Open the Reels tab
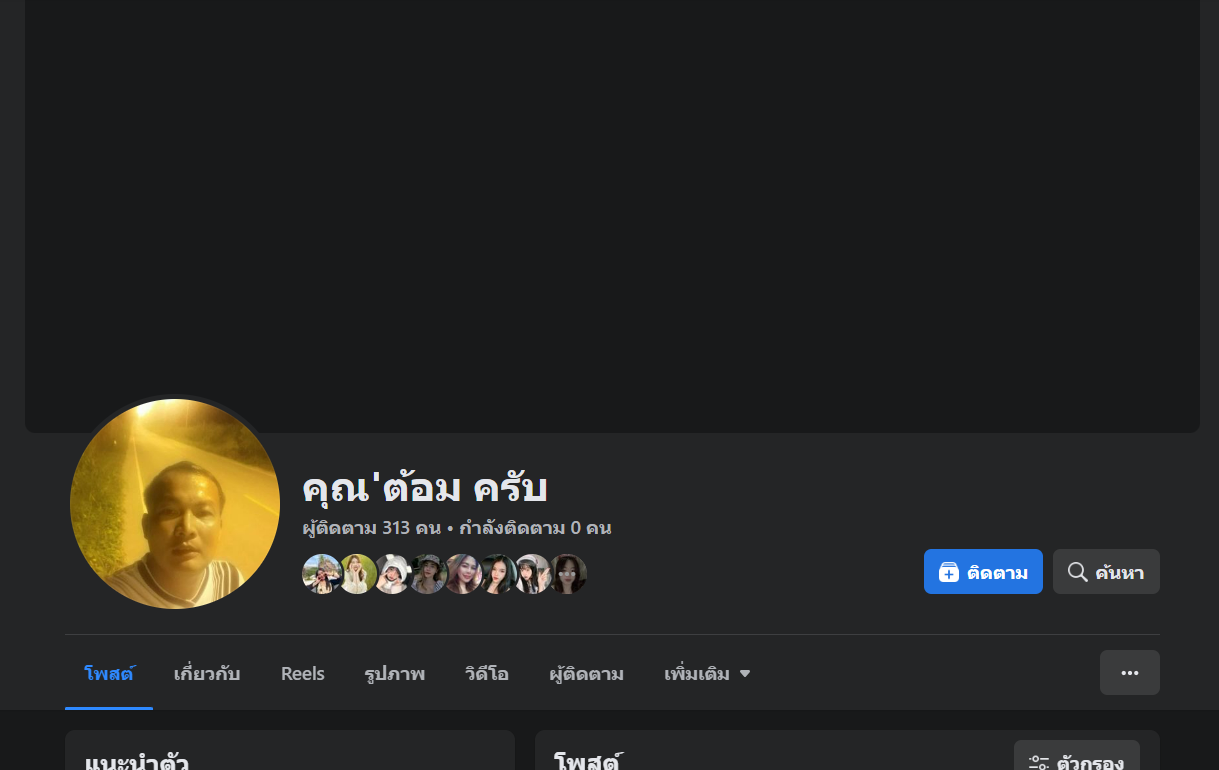 click(303, 674)
